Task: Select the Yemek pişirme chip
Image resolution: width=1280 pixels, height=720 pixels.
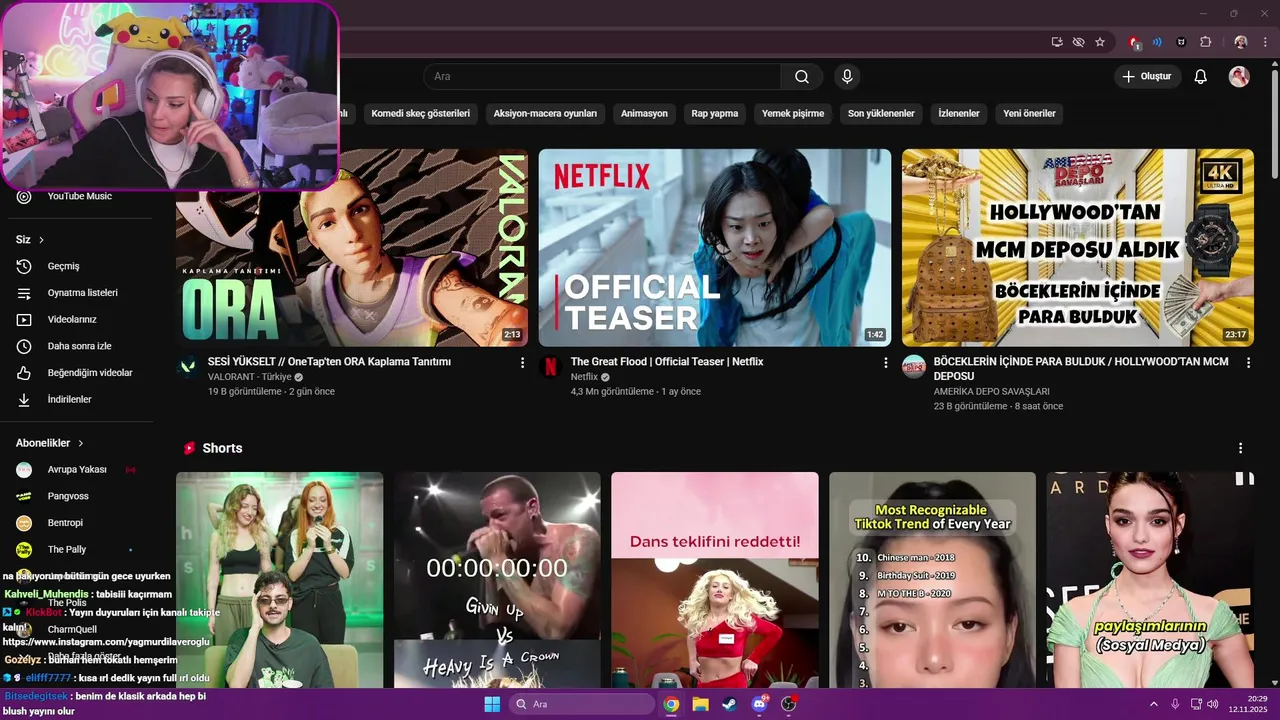Action: [793, 113]
